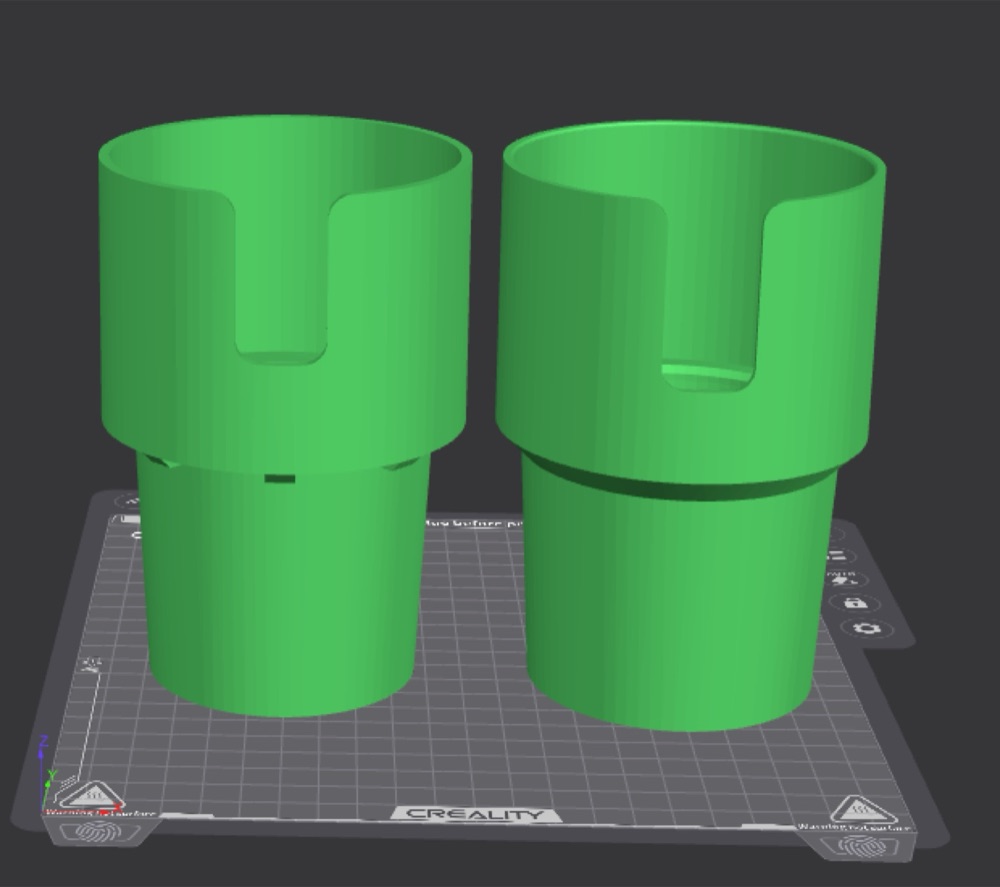Screen dimensions: 1000x887
Task: Click the hot surface warning triangle near the right fingerprint tab
Action: [863, 810]
